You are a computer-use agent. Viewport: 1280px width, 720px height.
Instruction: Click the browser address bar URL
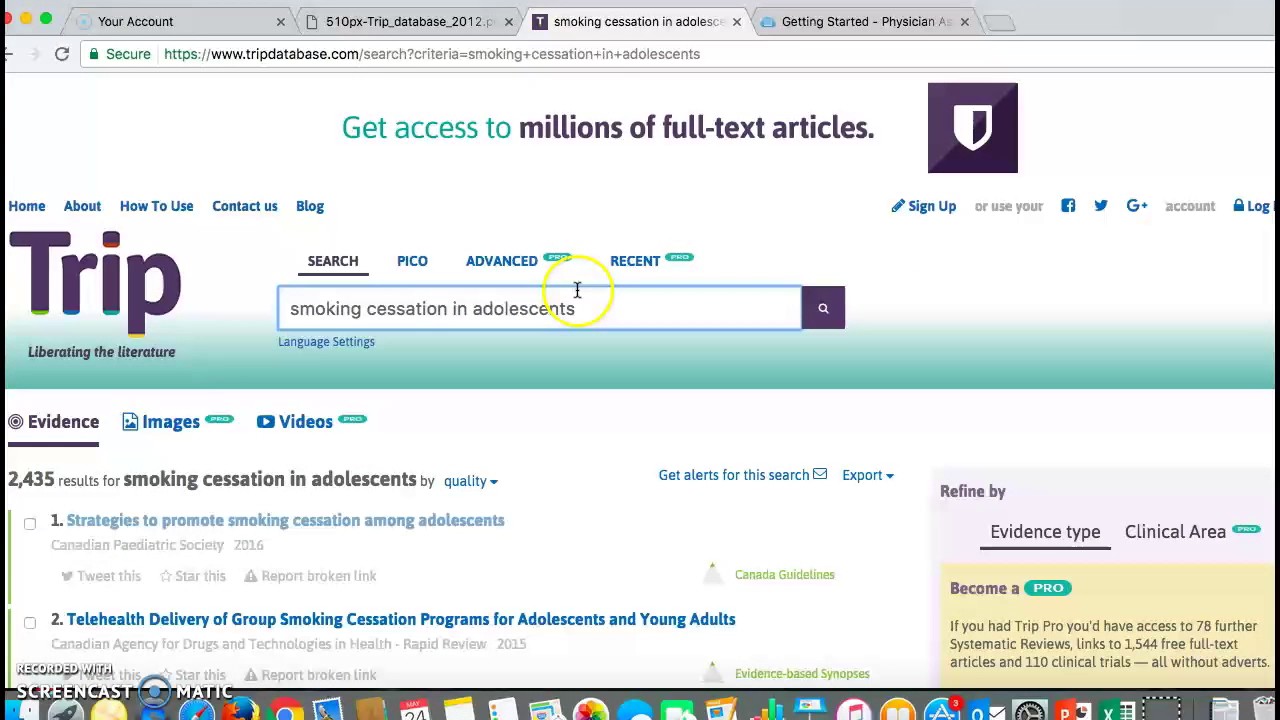click(x=432, y=54)
